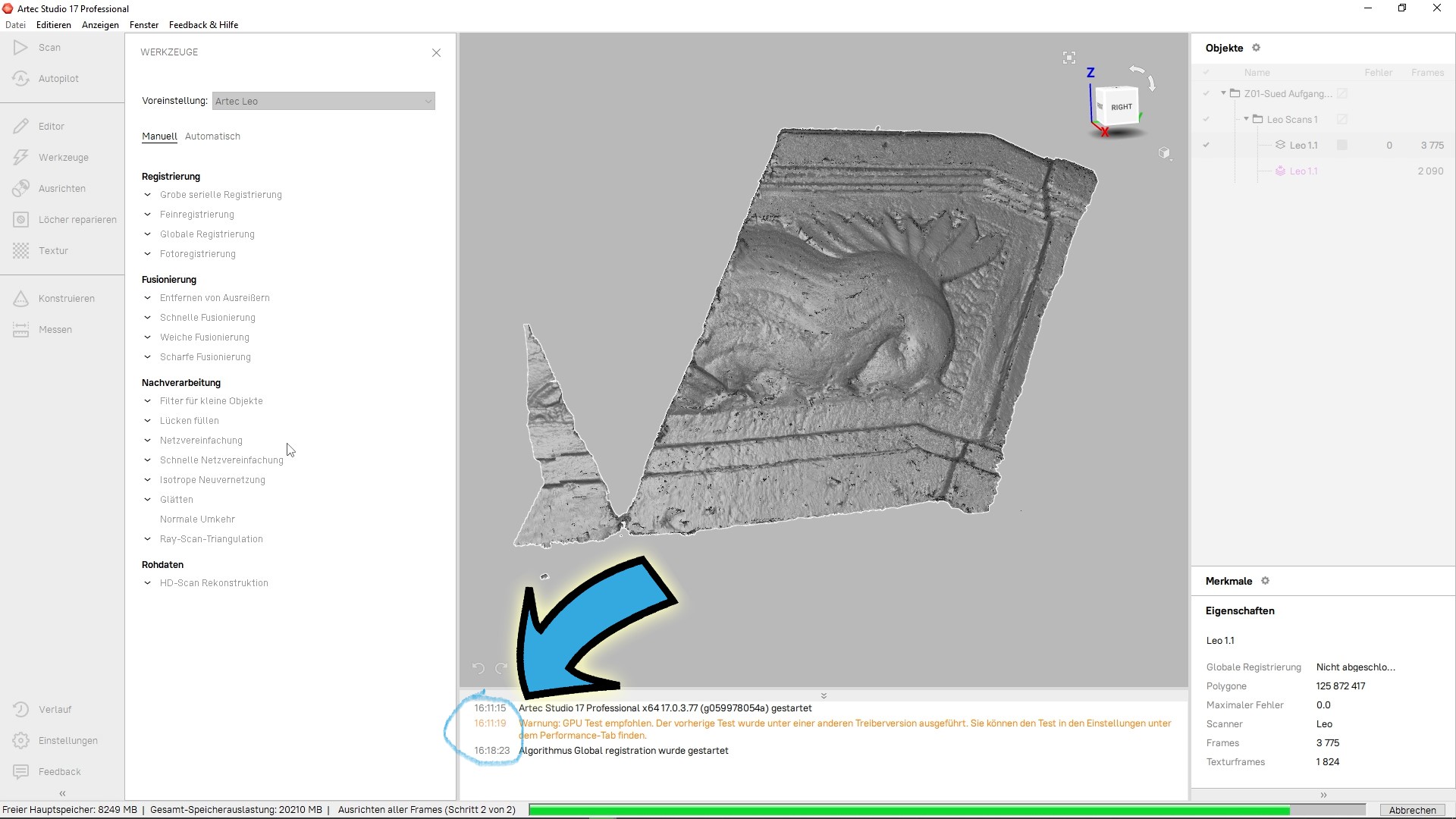This screenshot has width=1456, height=819.
Task: Toggle perspective cube icon in viewport
Action: [1164, 153]
